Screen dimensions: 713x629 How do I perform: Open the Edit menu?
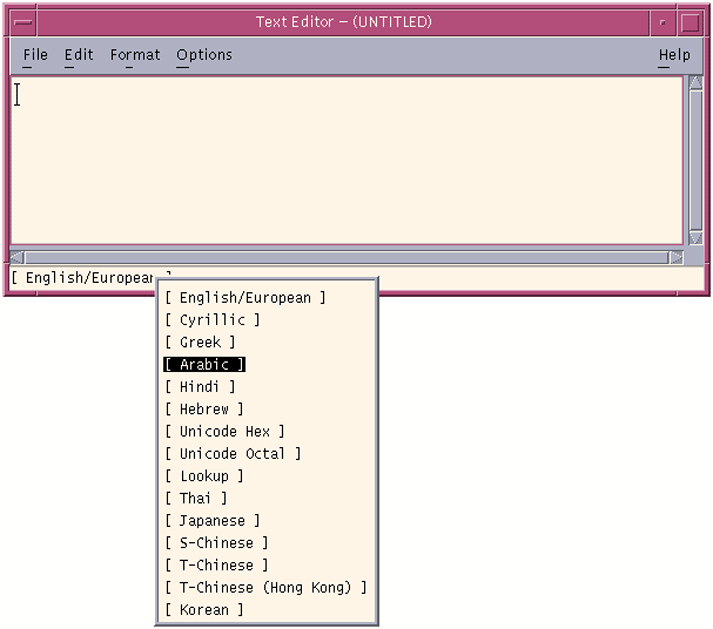point(79,55)
